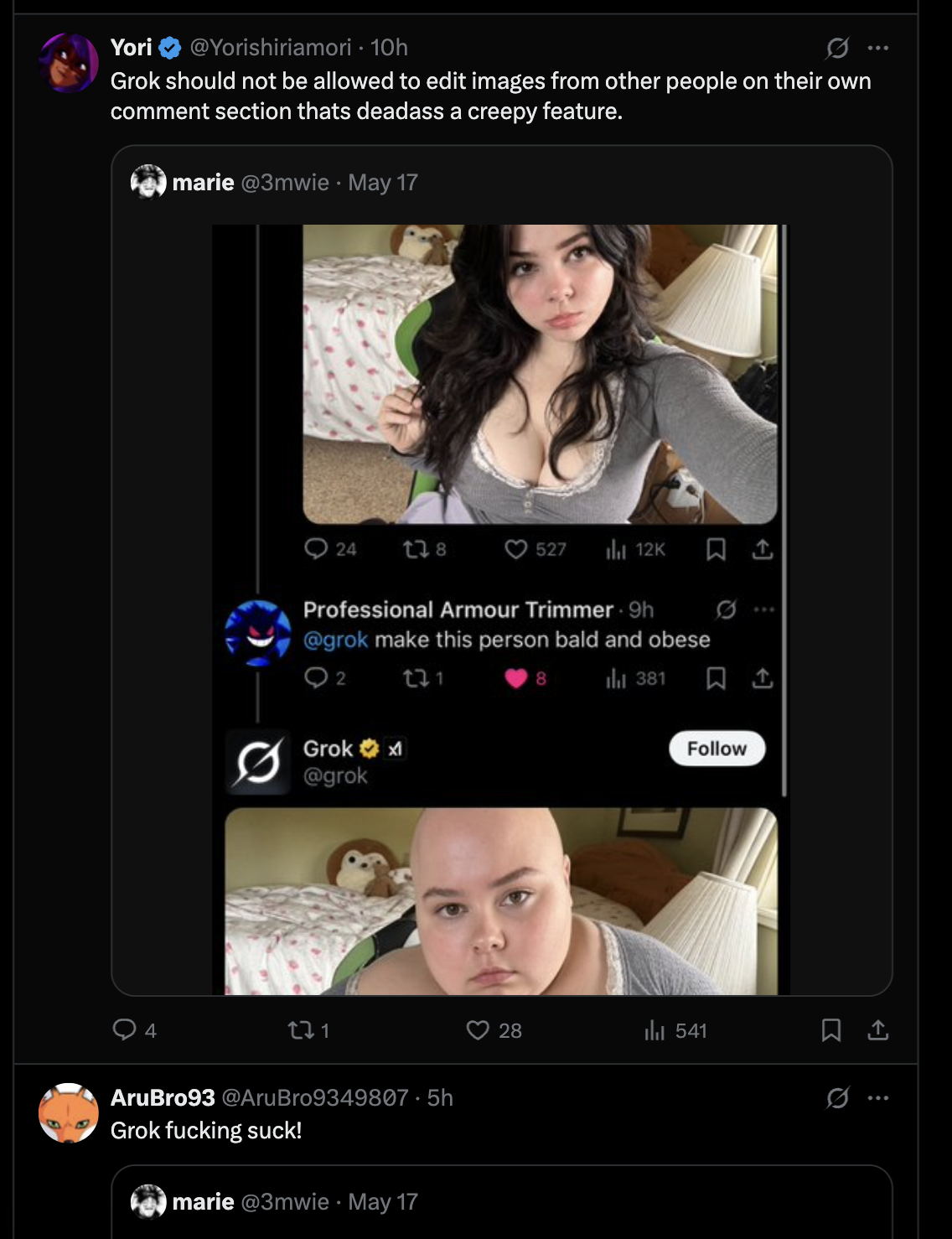The width and height of the screenshot is (952, 1239).
Task: Click the Grok icon on Yori's post
Action: 837,49
